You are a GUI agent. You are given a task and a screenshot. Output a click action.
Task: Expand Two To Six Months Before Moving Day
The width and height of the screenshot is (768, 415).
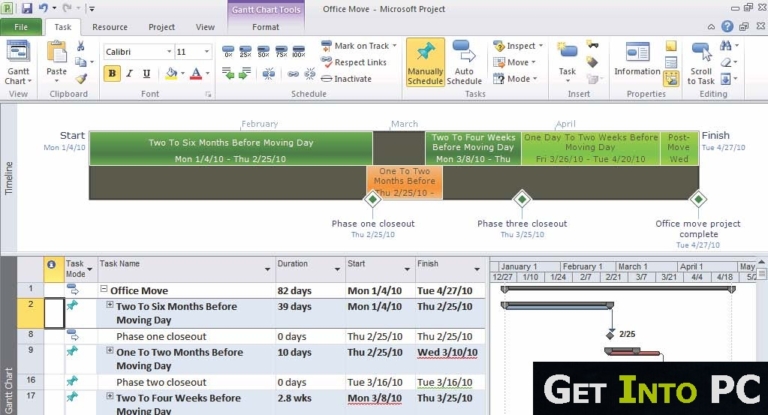click(x=110, y=305)
